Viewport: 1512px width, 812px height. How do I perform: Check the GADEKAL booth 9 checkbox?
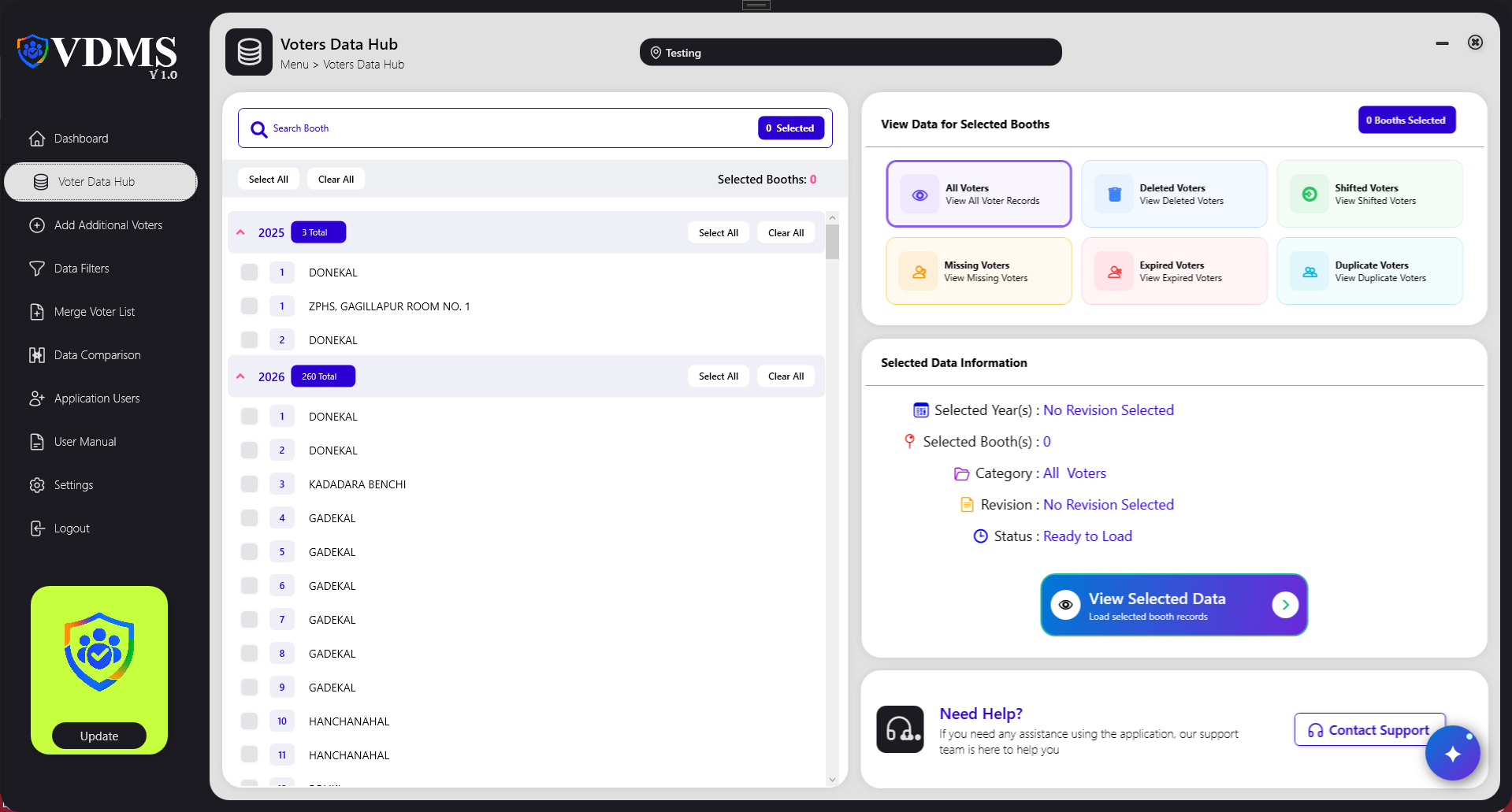(249, 688)
